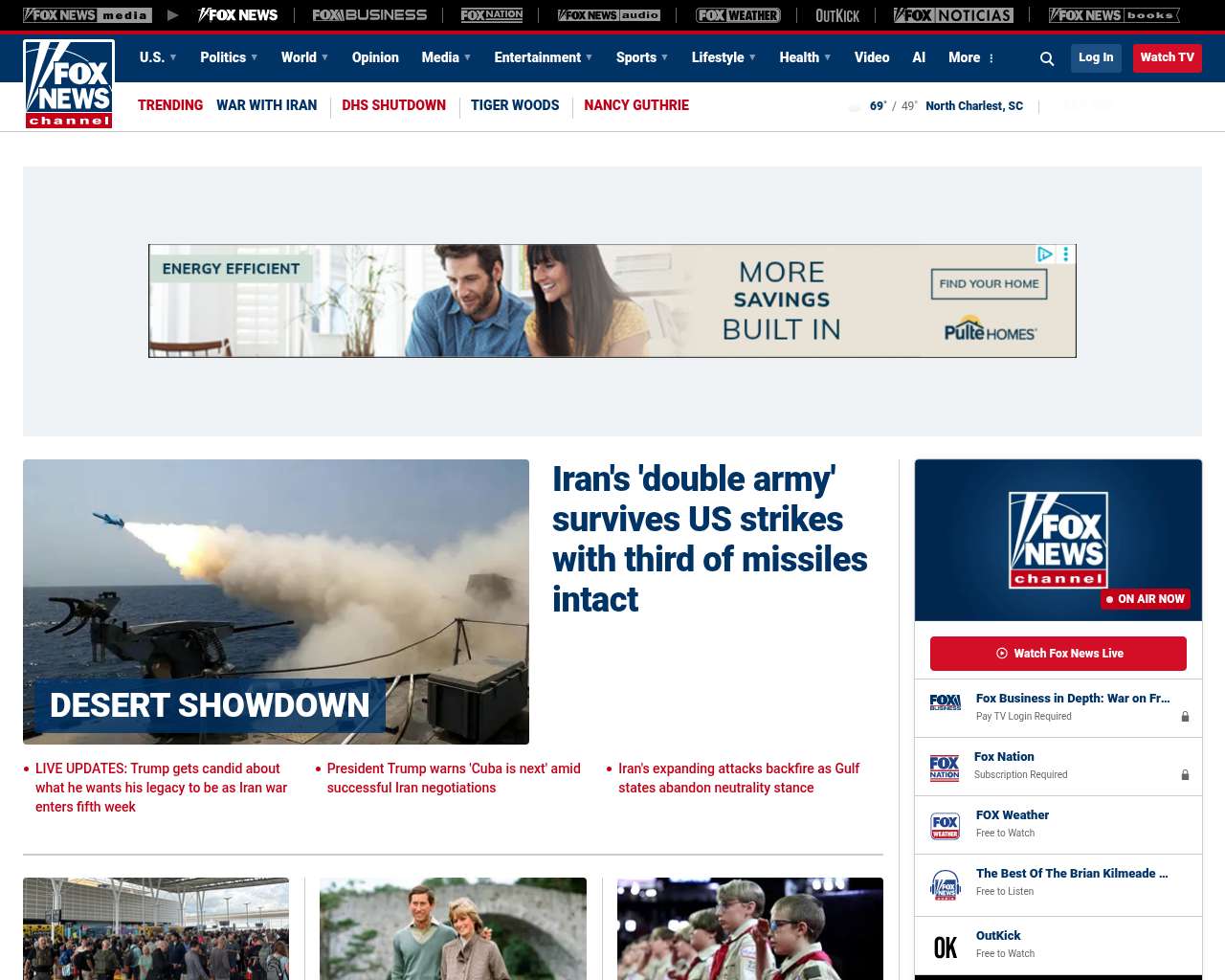Open the FOX Weather stream link
The width and height of the screenshot is (1225, 980).
(1013, 815)
